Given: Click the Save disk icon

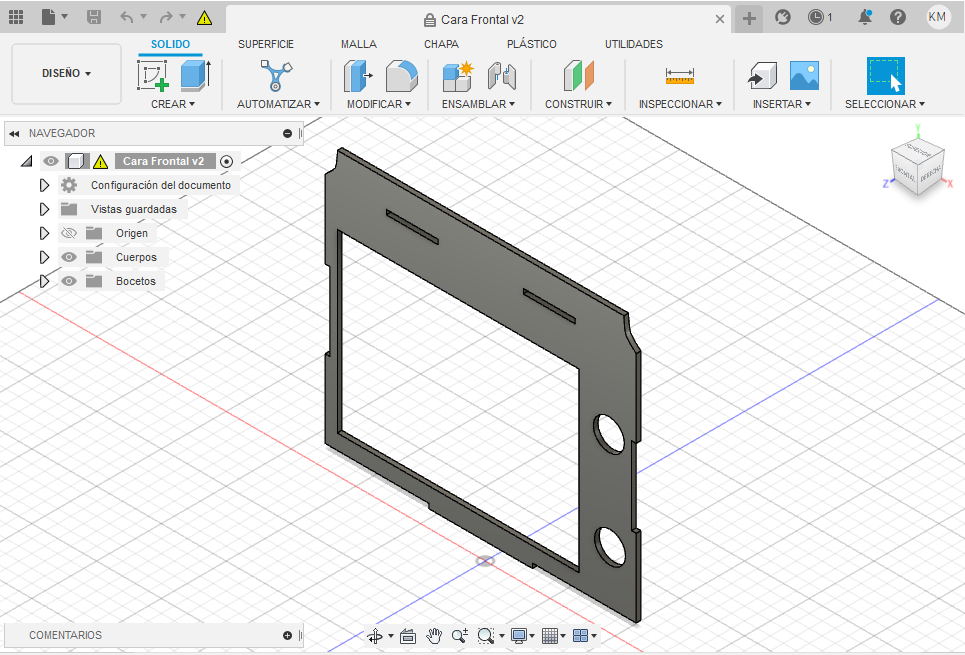Looking at the screenshot, I should pyautogui.click(x=94, y=17).
